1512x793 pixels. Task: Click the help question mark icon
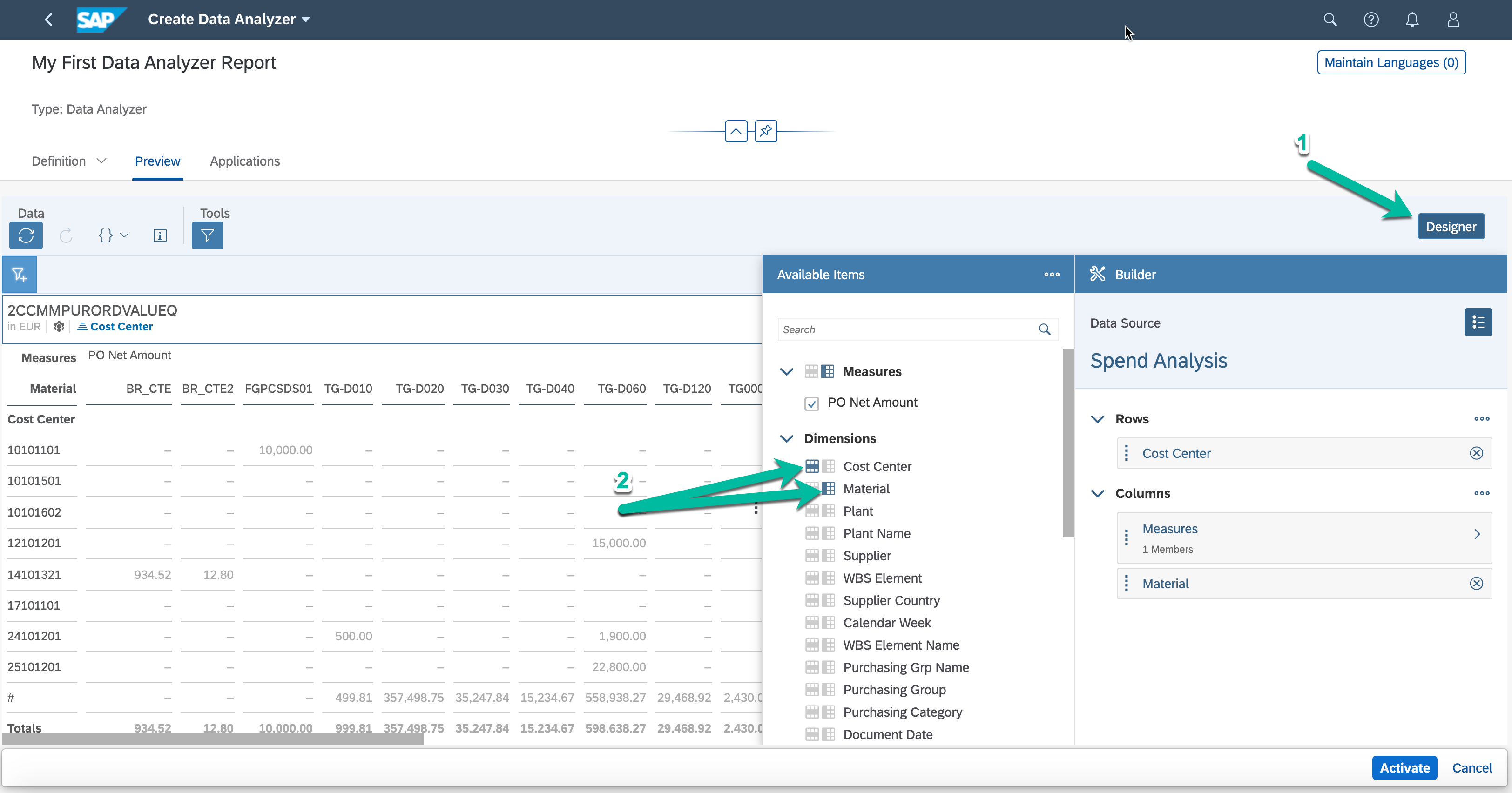[1370, 20]
